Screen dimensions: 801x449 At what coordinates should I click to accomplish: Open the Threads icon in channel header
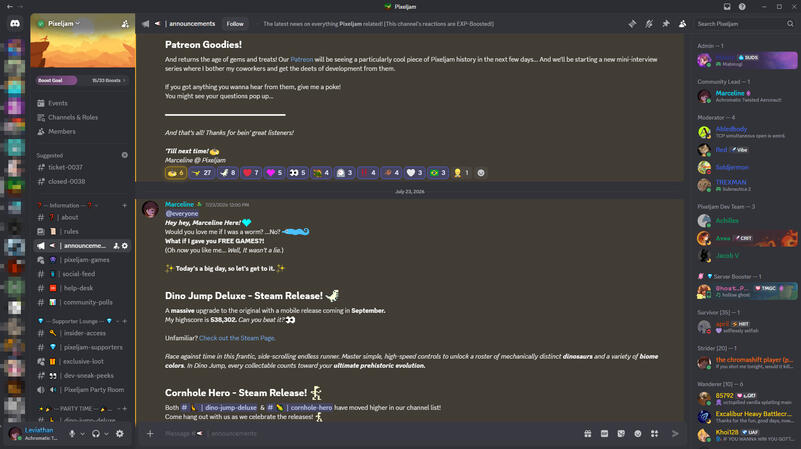[x=632, y=23]
